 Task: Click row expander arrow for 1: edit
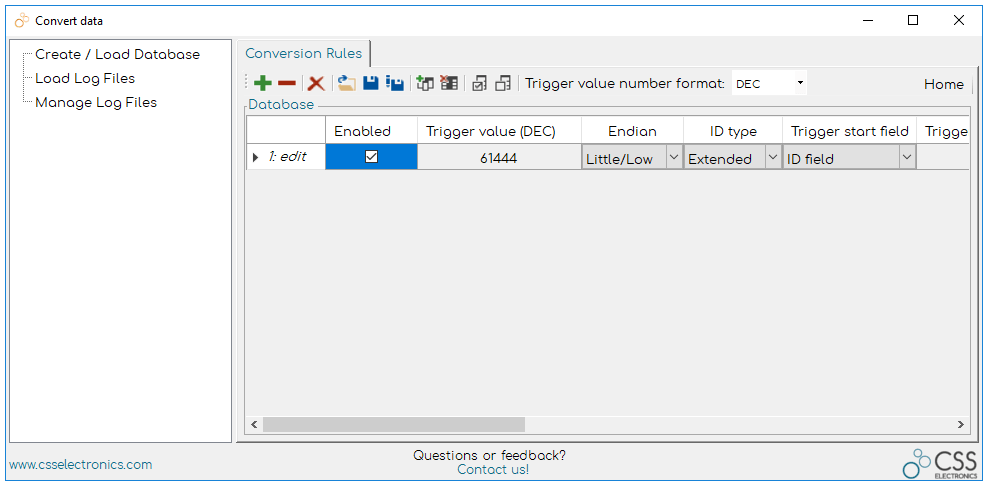(x=255, y=157)
